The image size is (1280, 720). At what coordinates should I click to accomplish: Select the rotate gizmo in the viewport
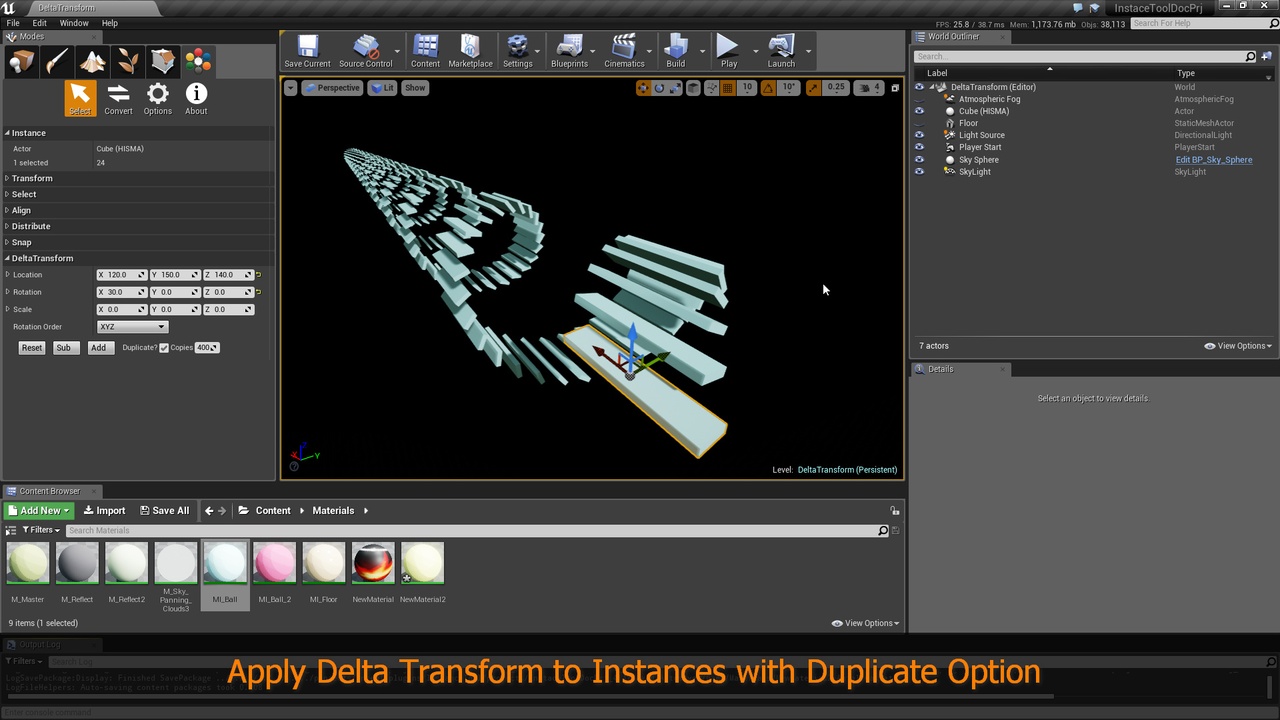click(x=659, y=88)
